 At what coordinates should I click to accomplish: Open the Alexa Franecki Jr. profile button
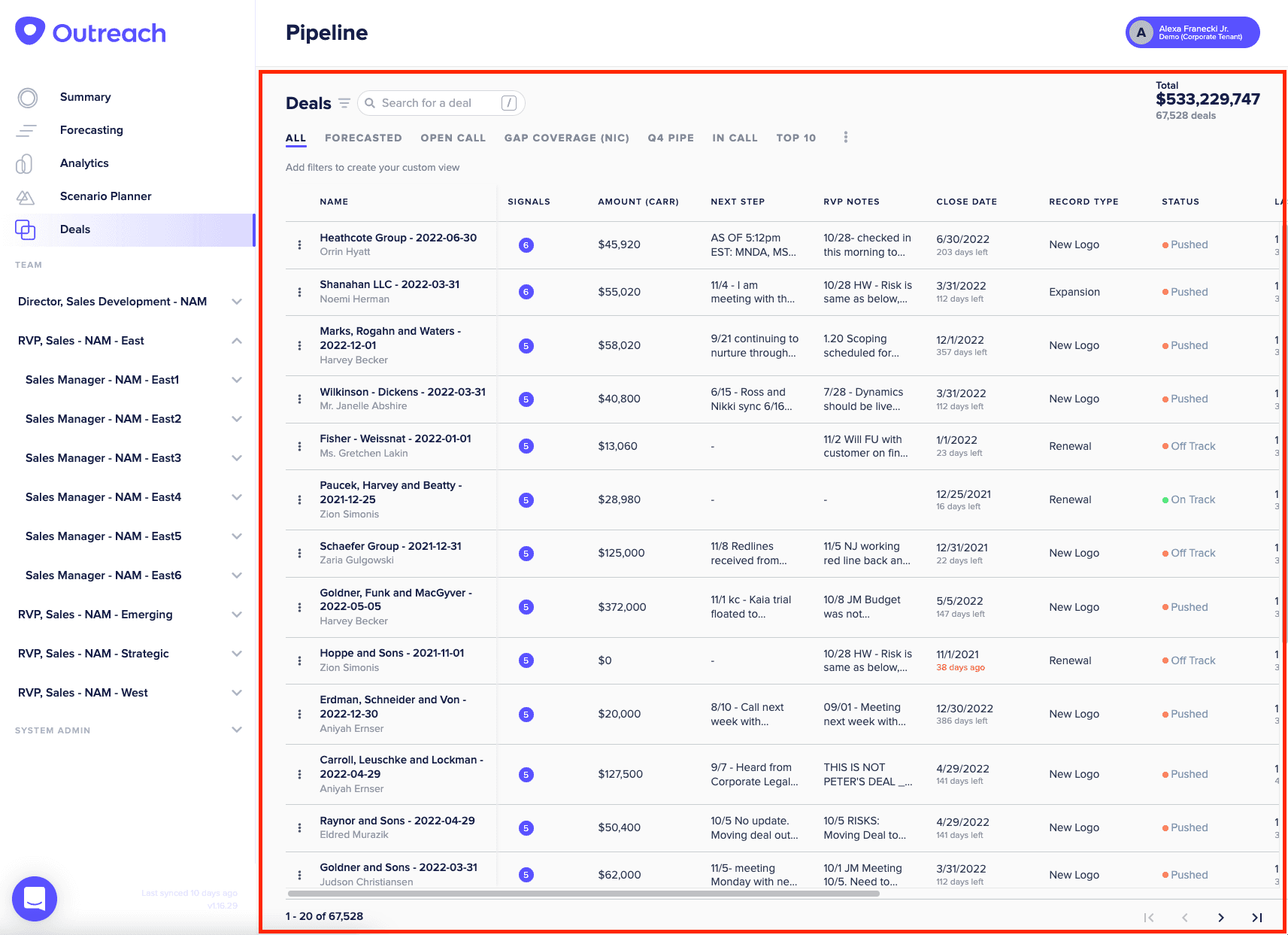(x=1192, y=32)
